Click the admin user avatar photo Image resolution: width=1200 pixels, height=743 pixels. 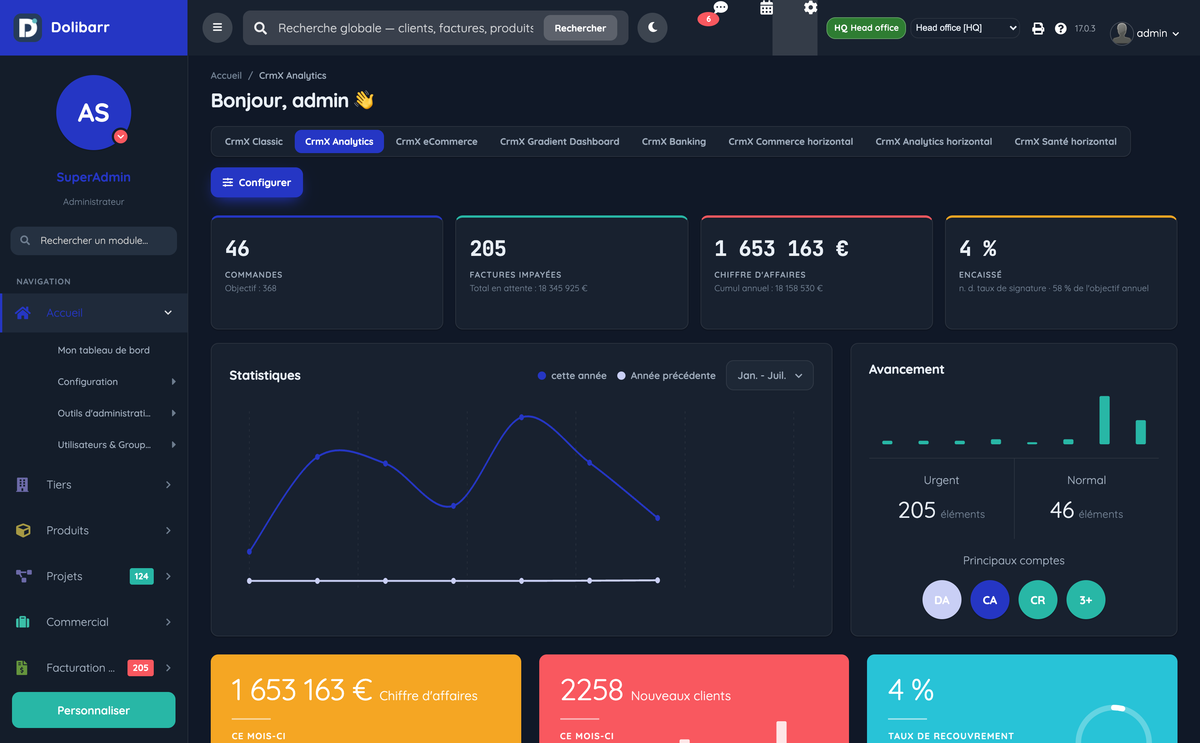[x=1122, y=33]
